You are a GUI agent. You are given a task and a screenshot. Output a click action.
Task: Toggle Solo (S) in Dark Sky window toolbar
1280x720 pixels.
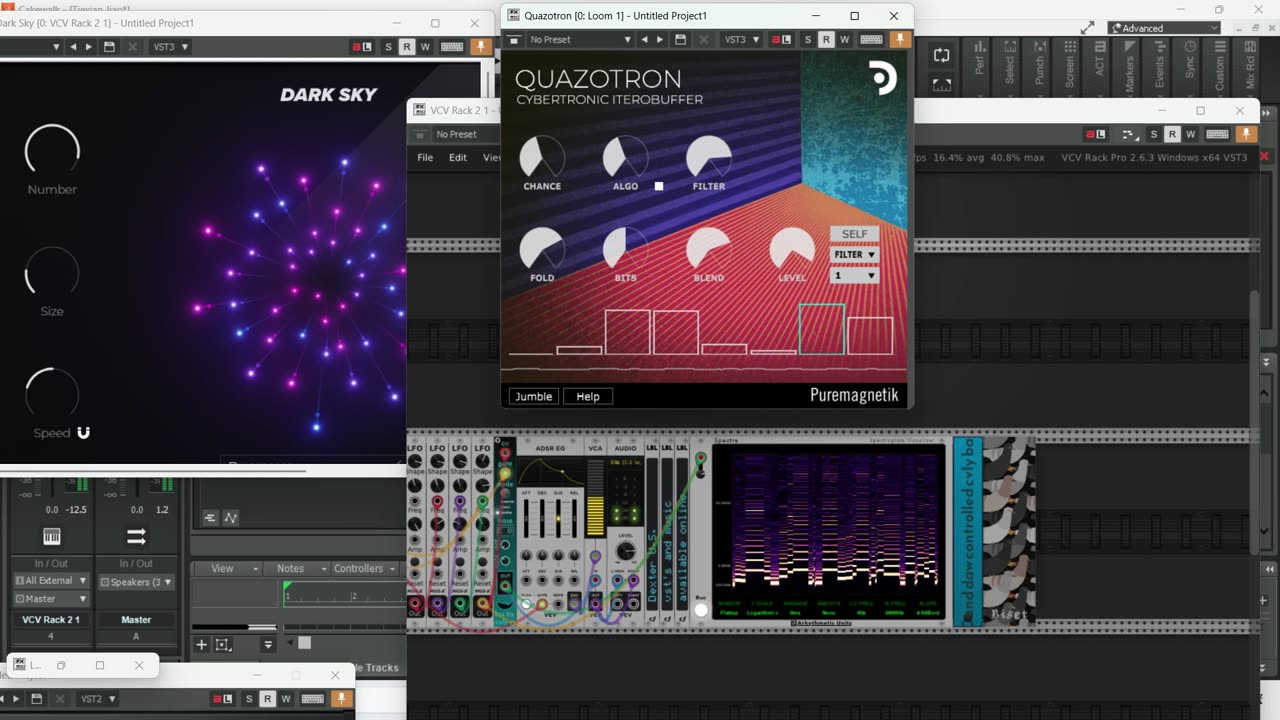pos(388,47)
